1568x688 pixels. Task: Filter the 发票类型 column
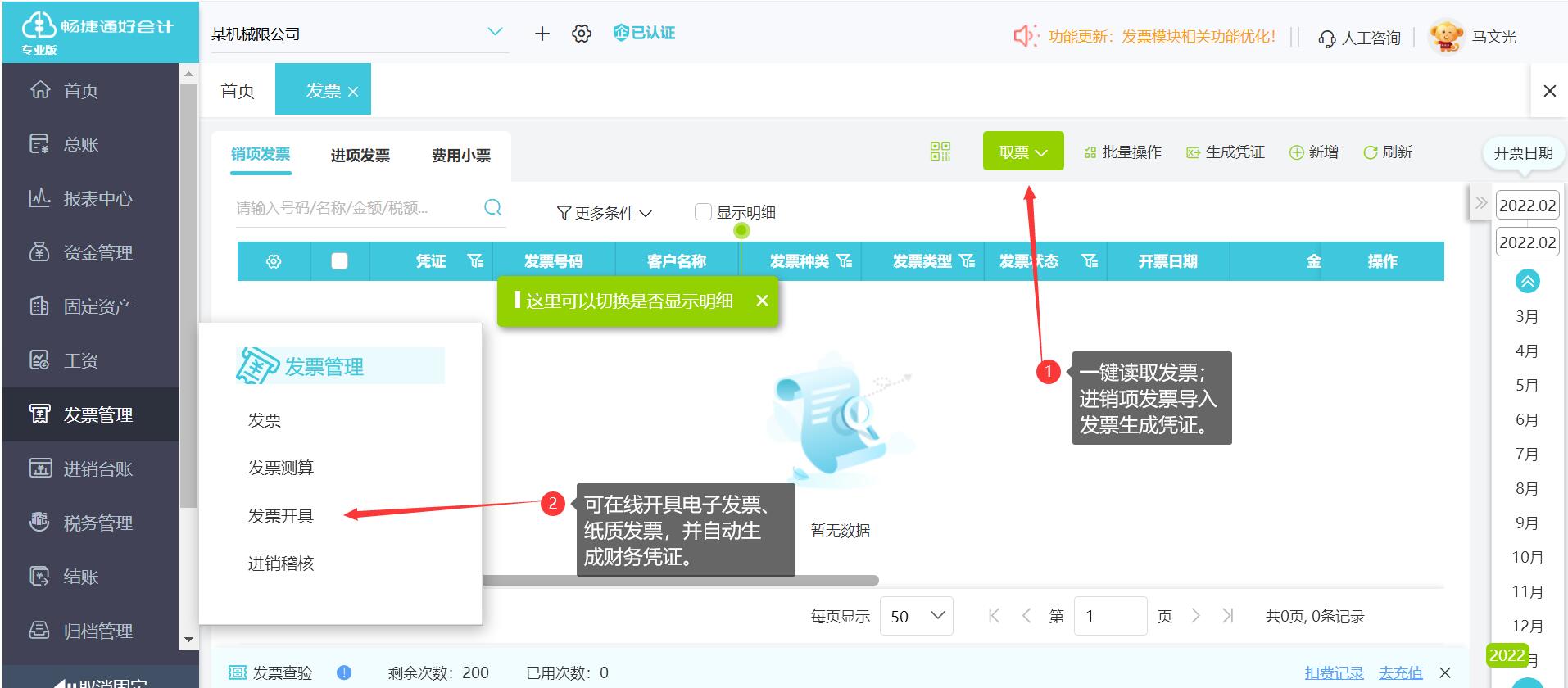click(x=968, y=261)
